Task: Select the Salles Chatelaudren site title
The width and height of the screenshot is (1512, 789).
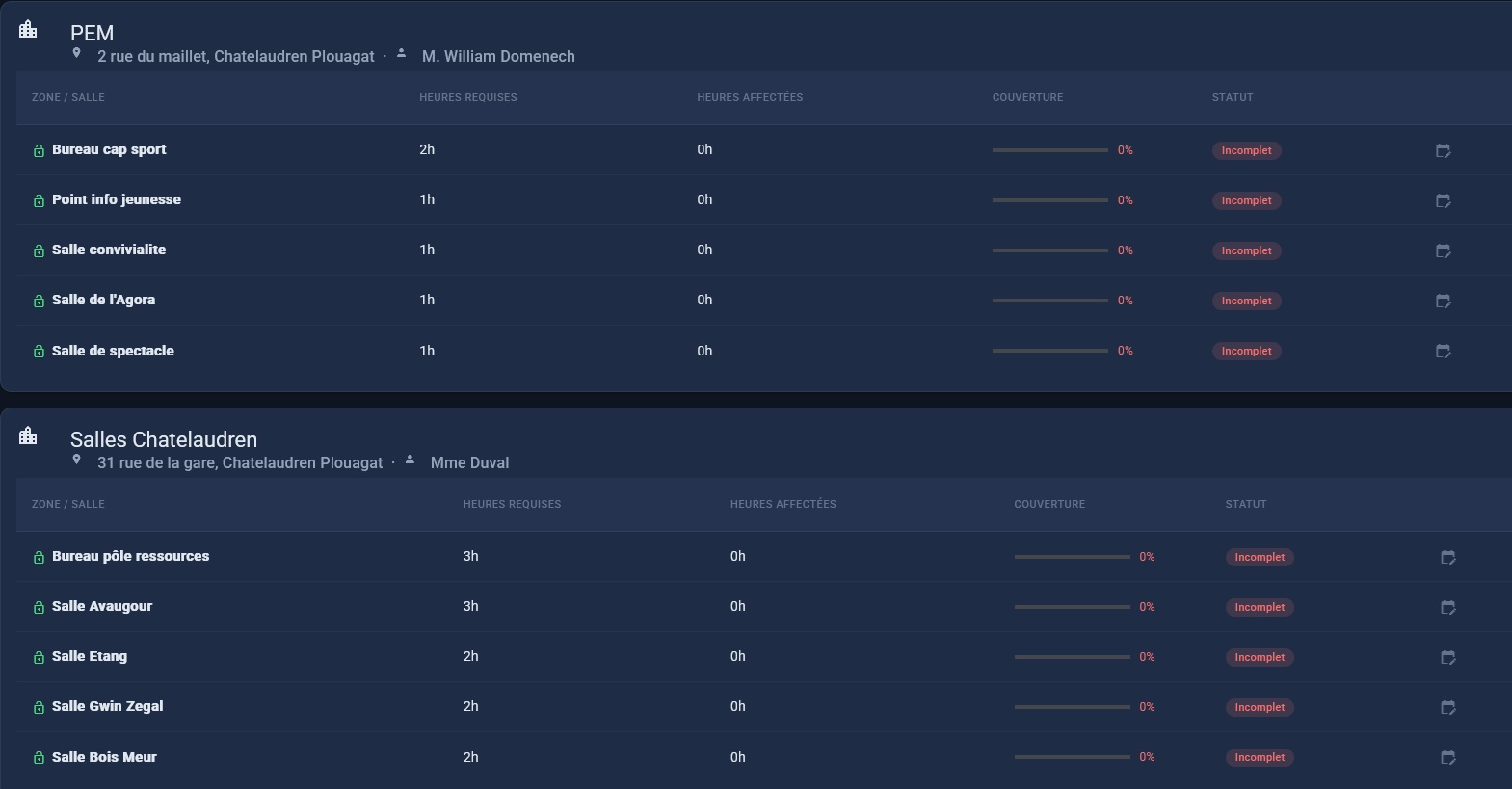Action: click(164, 439)
